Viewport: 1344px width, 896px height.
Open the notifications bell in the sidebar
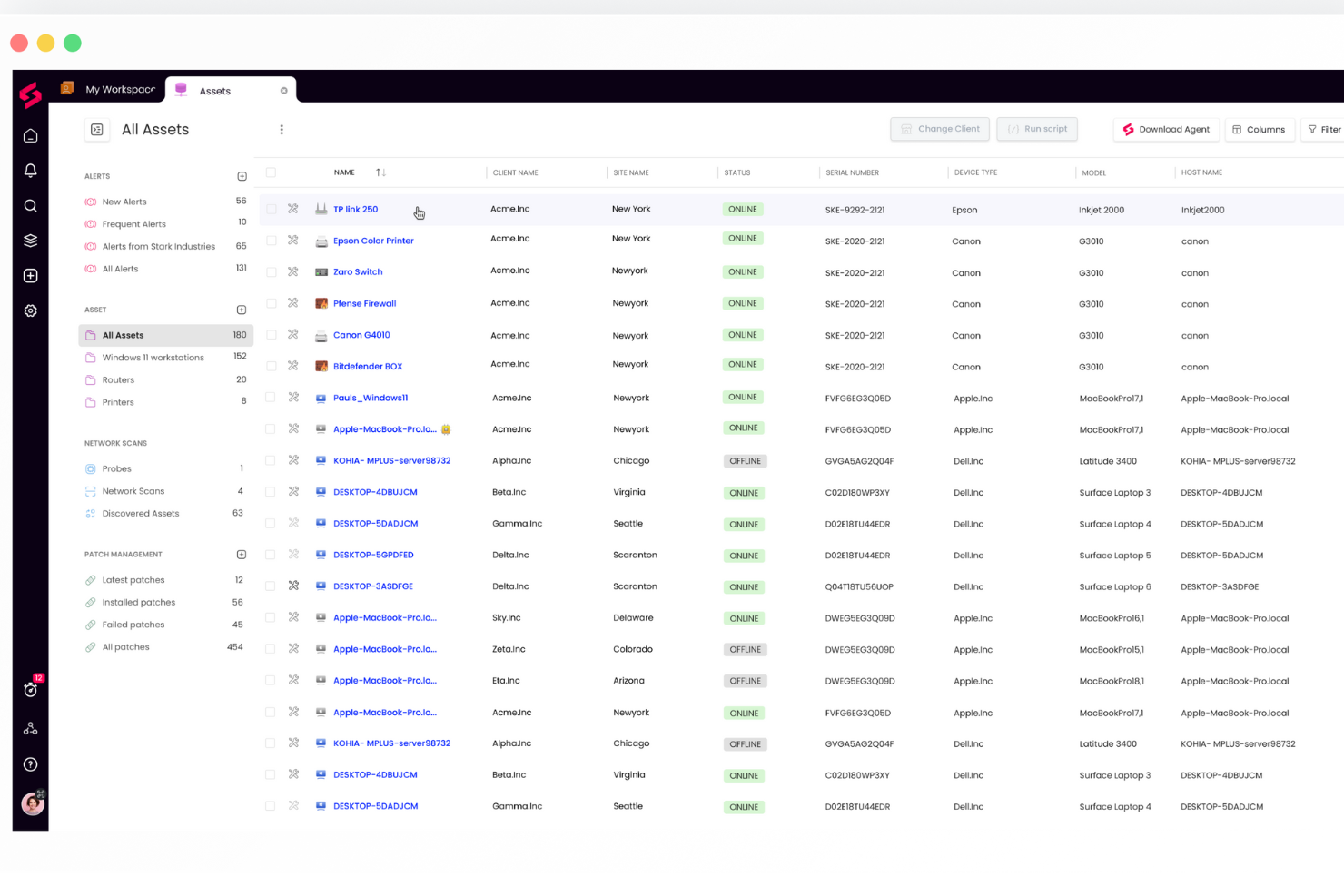[x=30, y=170]
